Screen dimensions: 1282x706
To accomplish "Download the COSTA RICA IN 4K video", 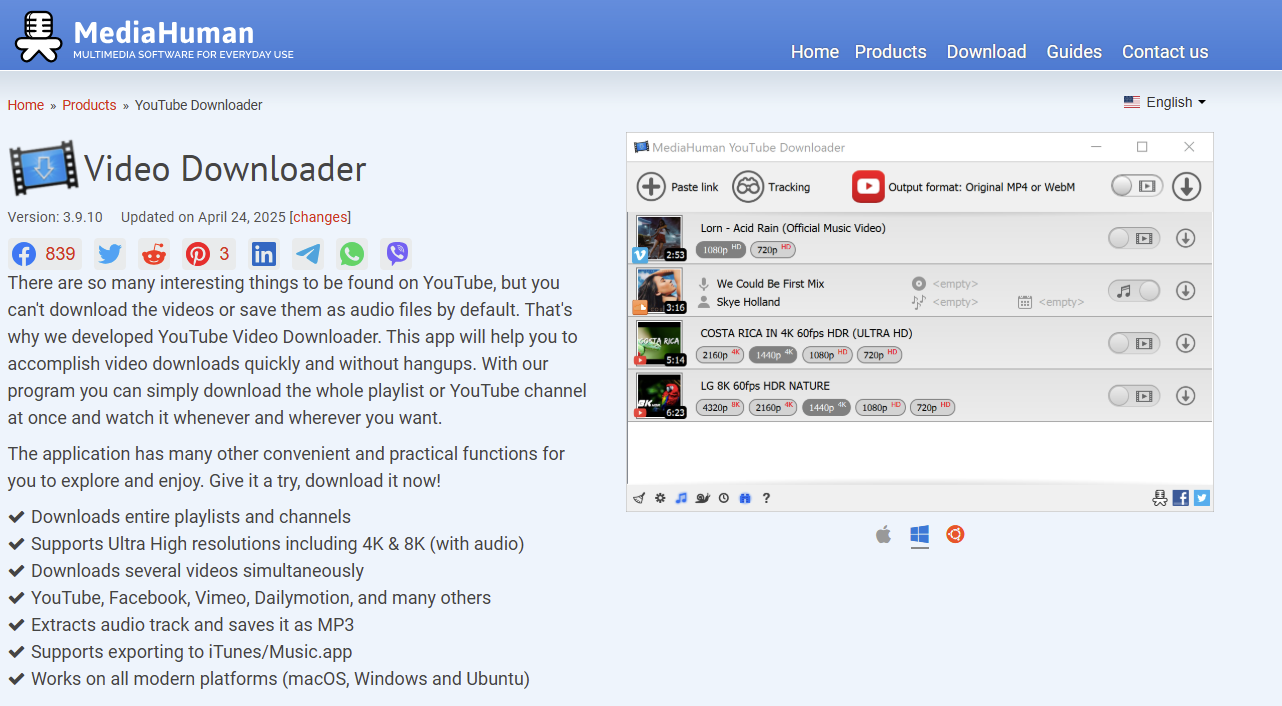I will click(1185, 343).
